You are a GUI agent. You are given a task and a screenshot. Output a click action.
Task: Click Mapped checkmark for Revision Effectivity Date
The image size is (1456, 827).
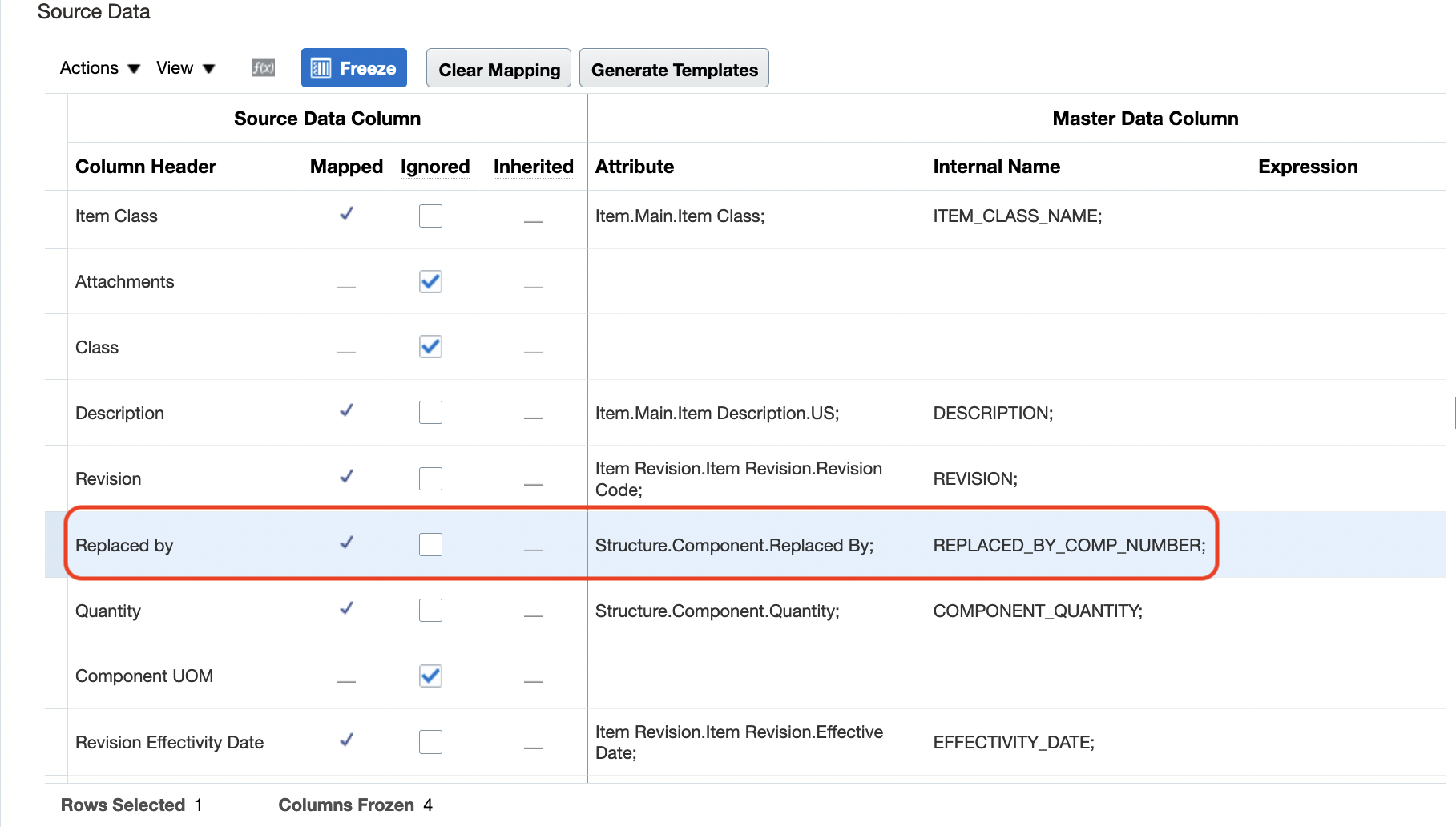[346, 740]
